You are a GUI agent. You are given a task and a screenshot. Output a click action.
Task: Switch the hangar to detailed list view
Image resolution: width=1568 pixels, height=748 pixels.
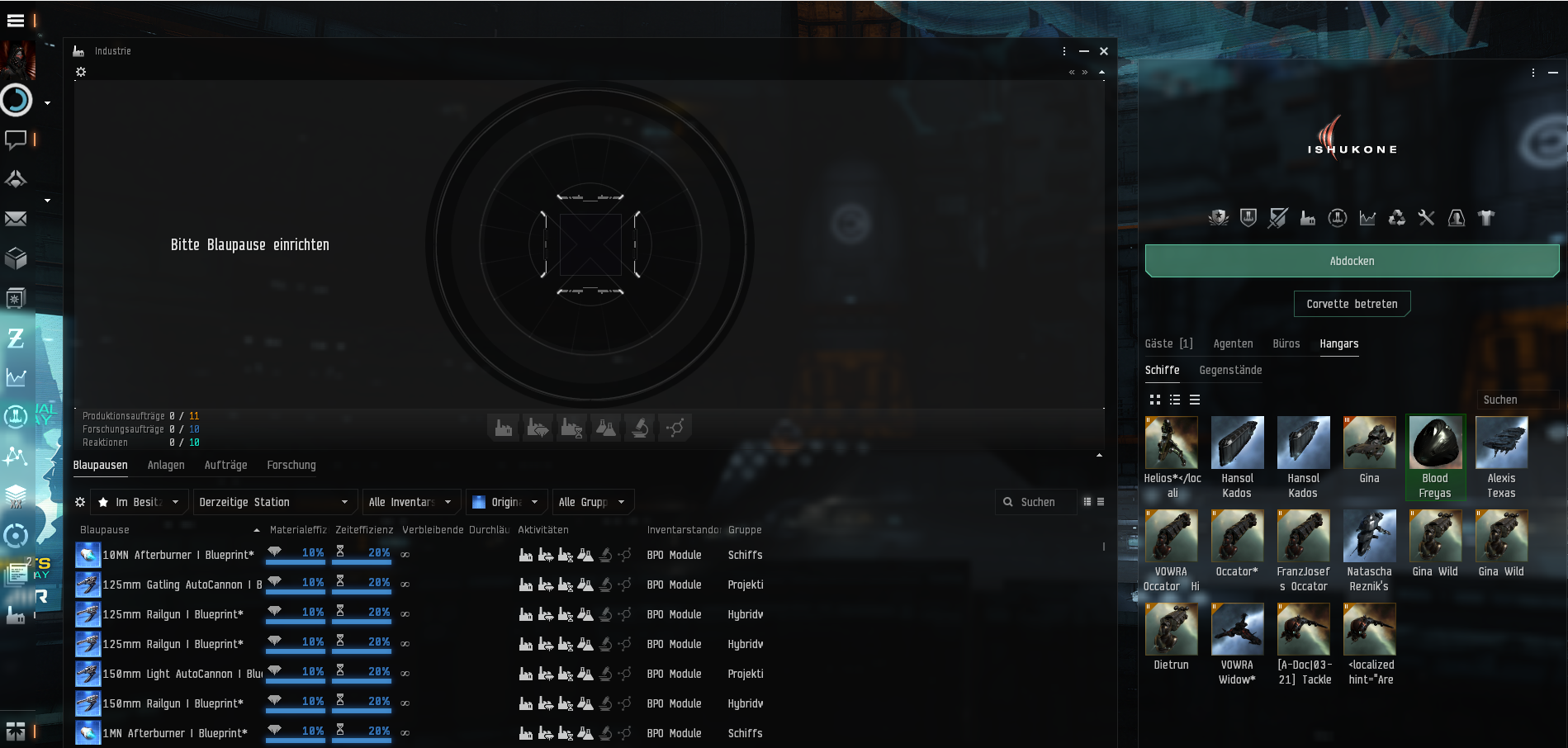click(x=1175, y=400)
